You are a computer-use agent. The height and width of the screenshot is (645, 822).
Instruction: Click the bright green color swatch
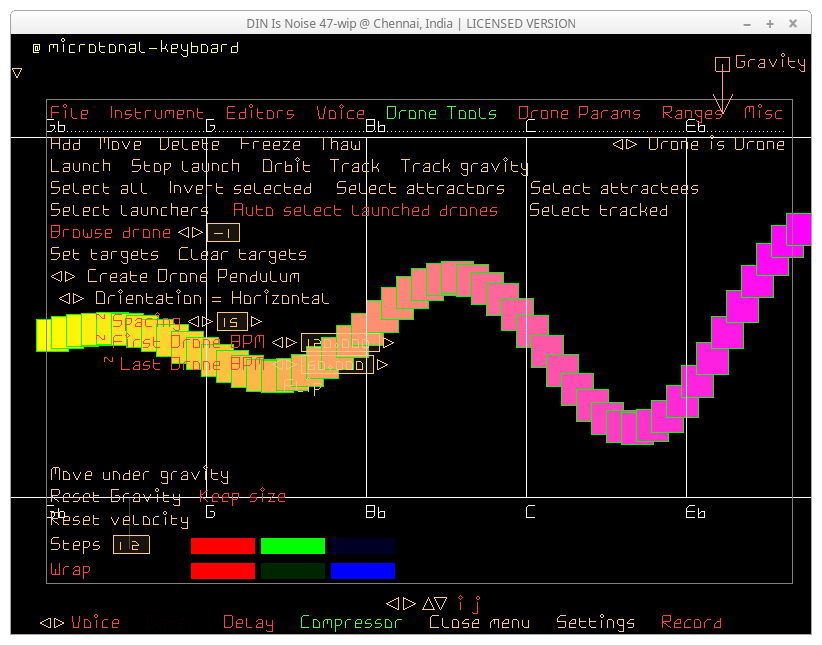click(x=293, y=546)
